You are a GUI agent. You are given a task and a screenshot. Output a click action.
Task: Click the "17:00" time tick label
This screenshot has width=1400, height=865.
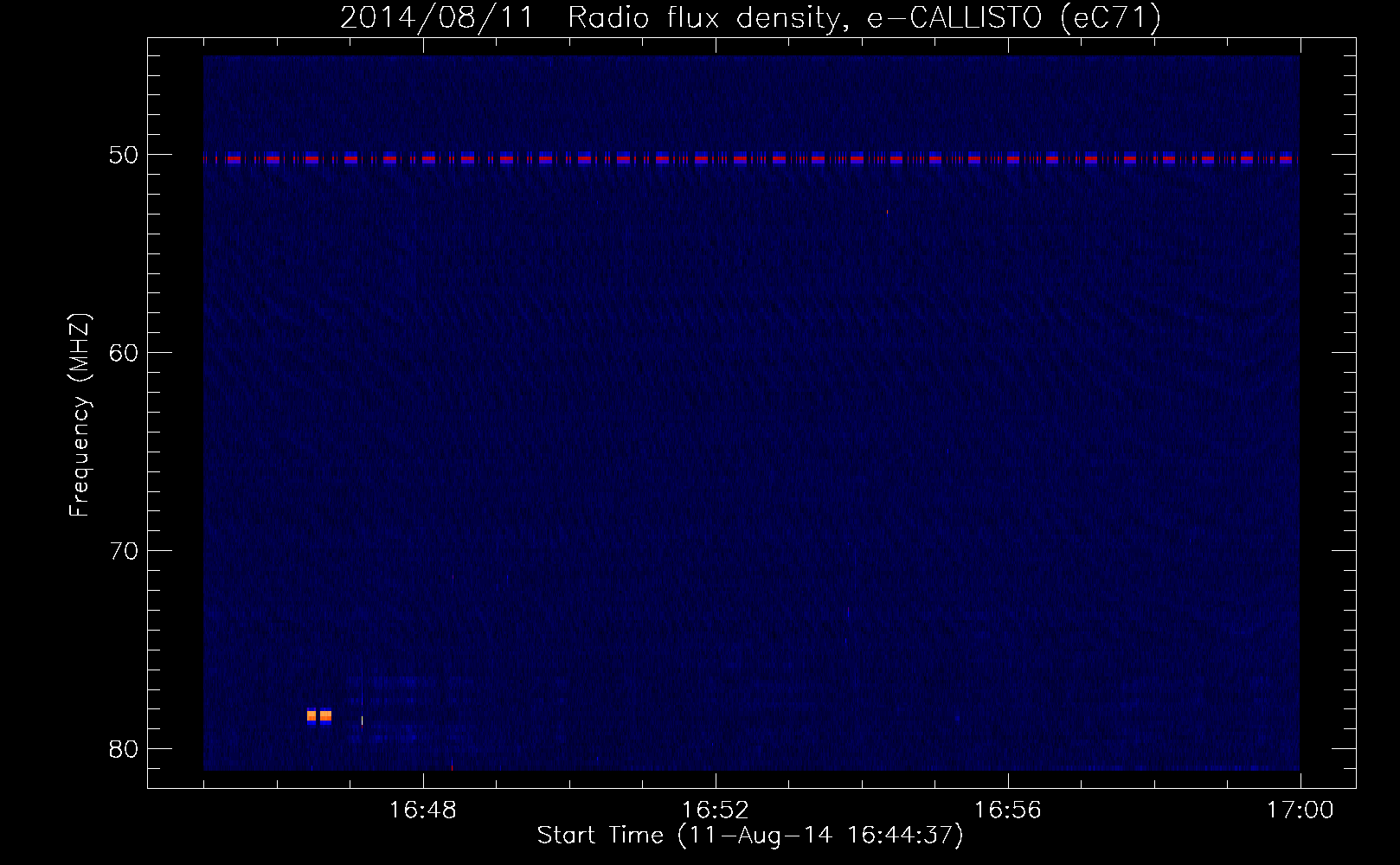pos(1300,811)
